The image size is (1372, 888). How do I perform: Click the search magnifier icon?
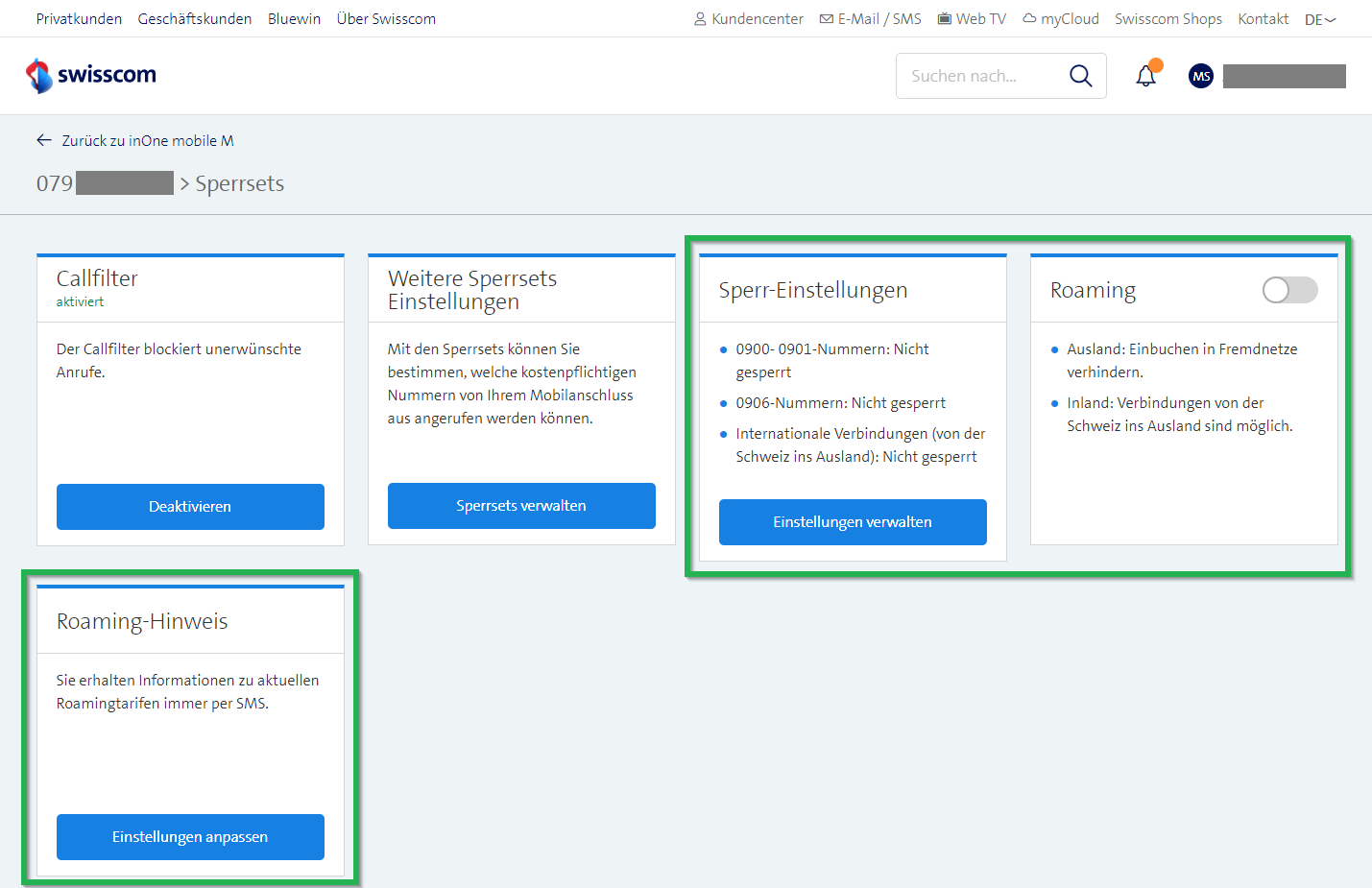[1080, 76]
